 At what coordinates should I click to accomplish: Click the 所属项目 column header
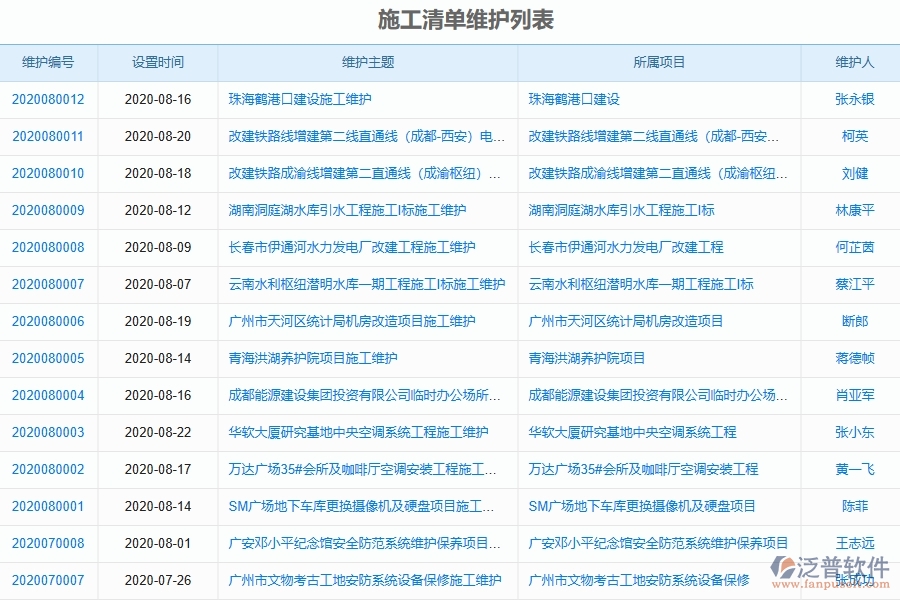pyautogui.click(x=659, y=62)
